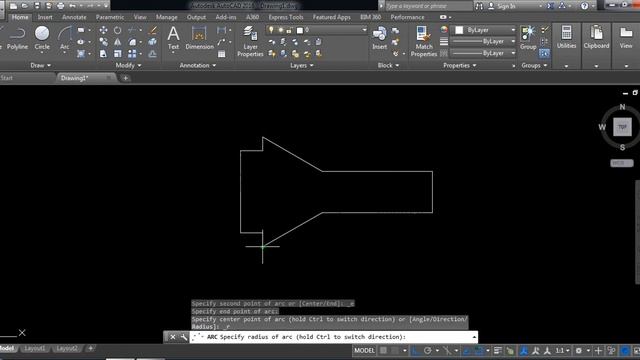640x360 pixels.
Task: Click the Sign In button
Action: 506,6
